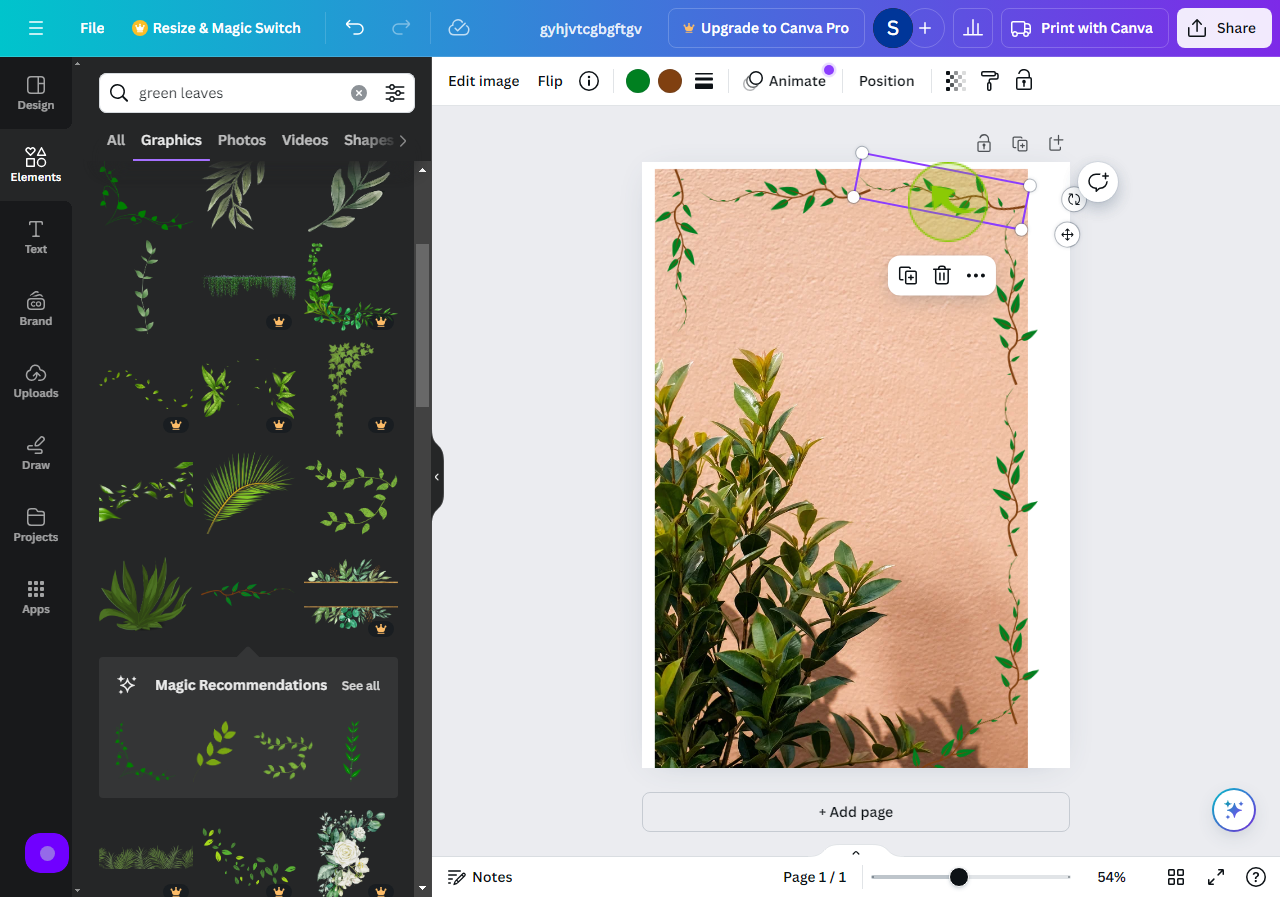The image size is (1280, 897).
Task: Click Upgrade to Canva Pro
Action: point(765,28)
